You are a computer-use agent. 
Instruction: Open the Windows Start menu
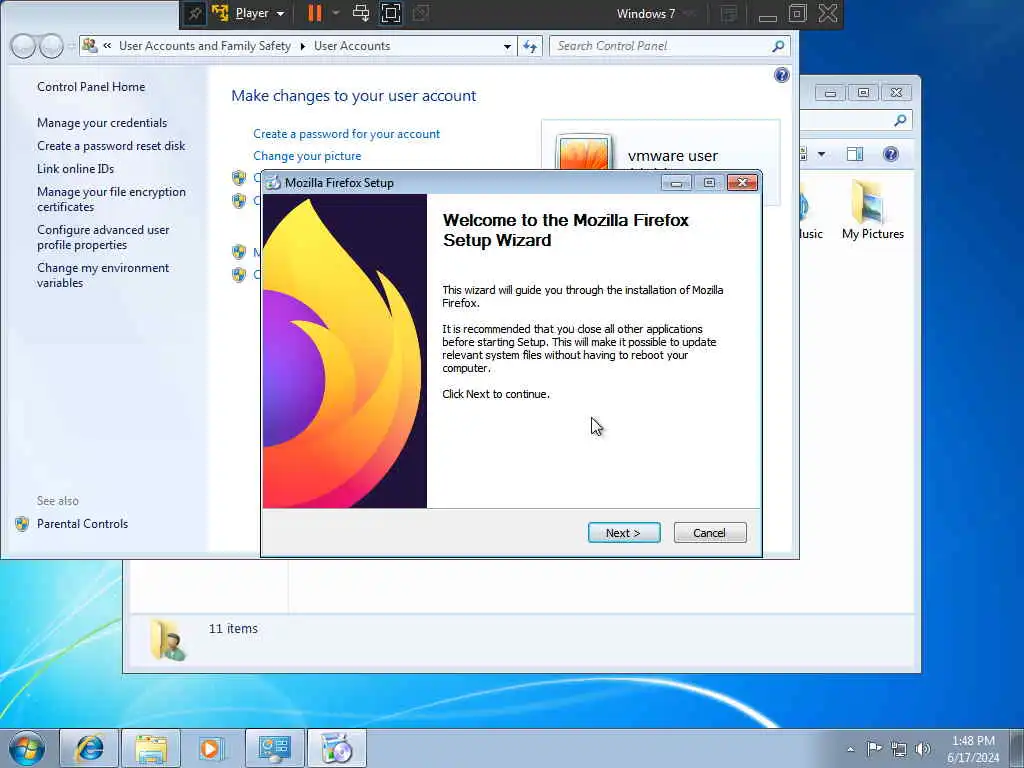(x=27, y=748)
